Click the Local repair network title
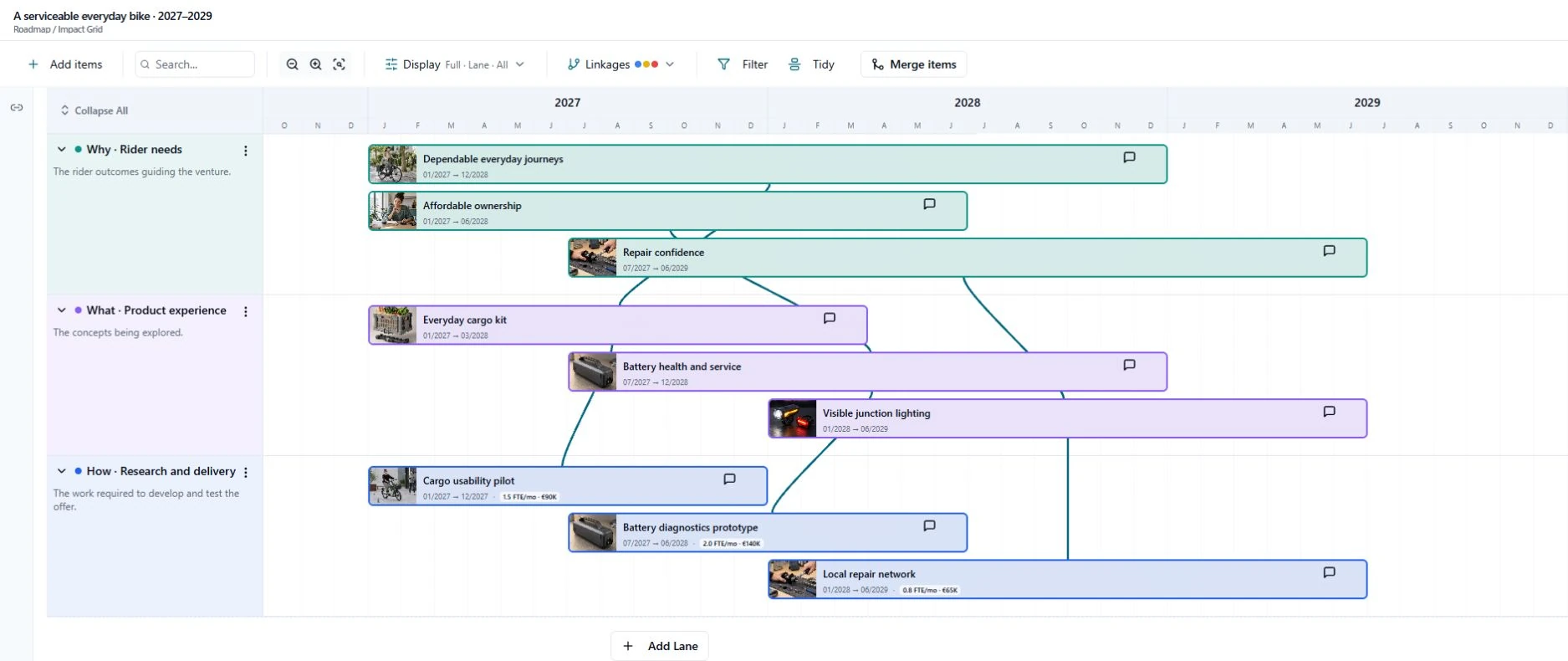1568x661 pixels. click(x=869, y=574)
